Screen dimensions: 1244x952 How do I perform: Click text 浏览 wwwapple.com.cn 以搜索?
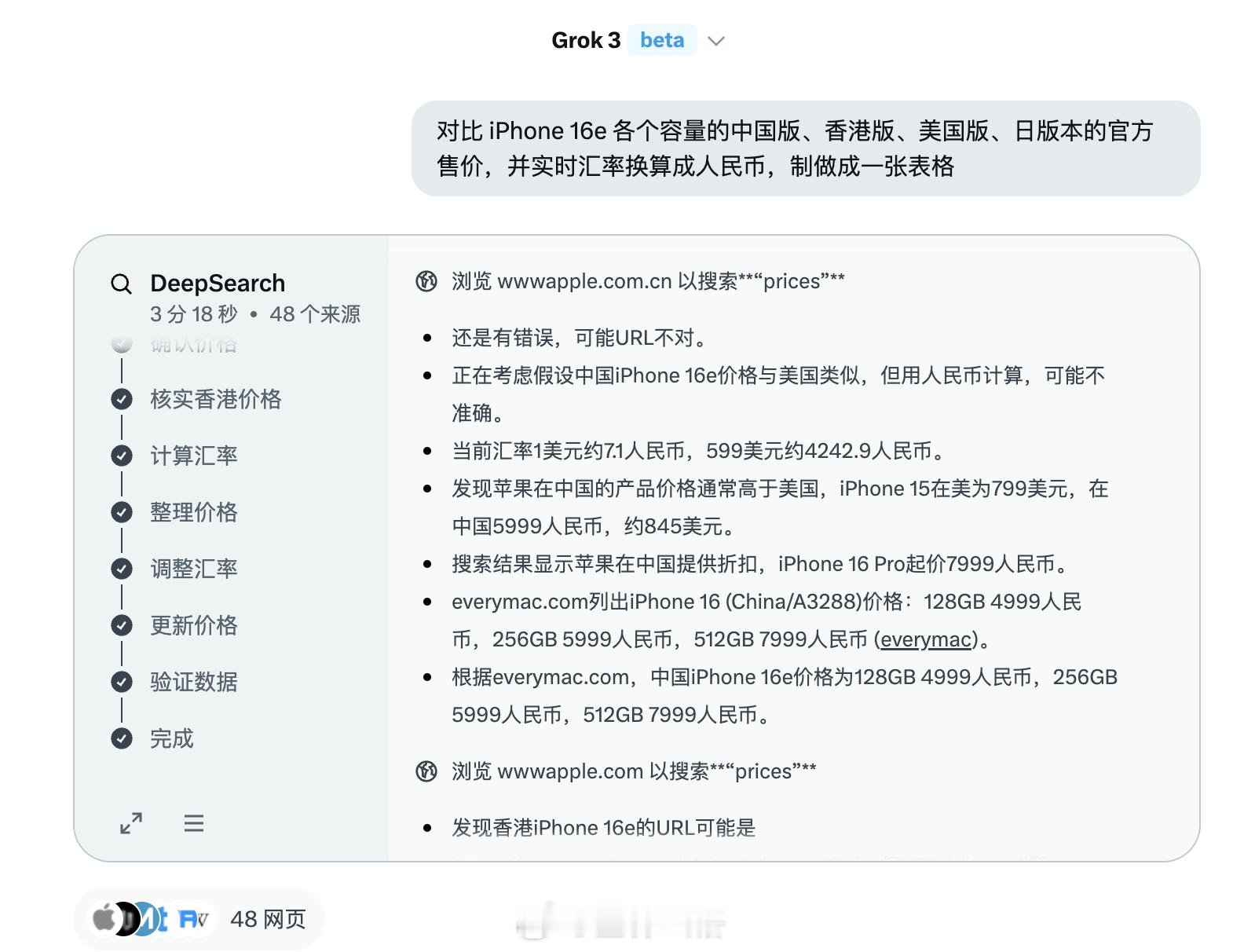pos(593,281)
